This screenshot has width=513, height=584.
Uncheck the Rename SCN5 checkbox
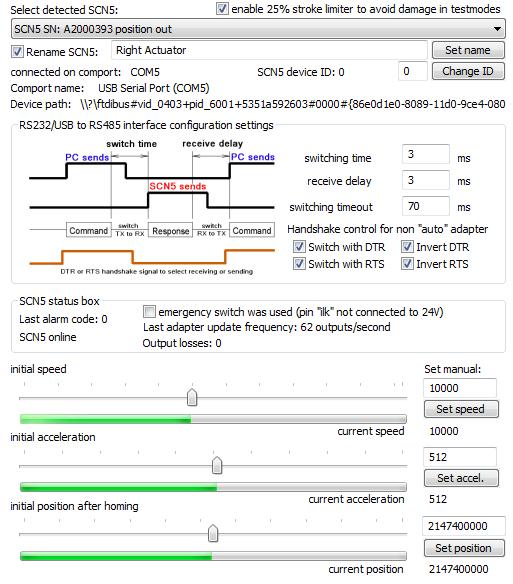point(17,51)
